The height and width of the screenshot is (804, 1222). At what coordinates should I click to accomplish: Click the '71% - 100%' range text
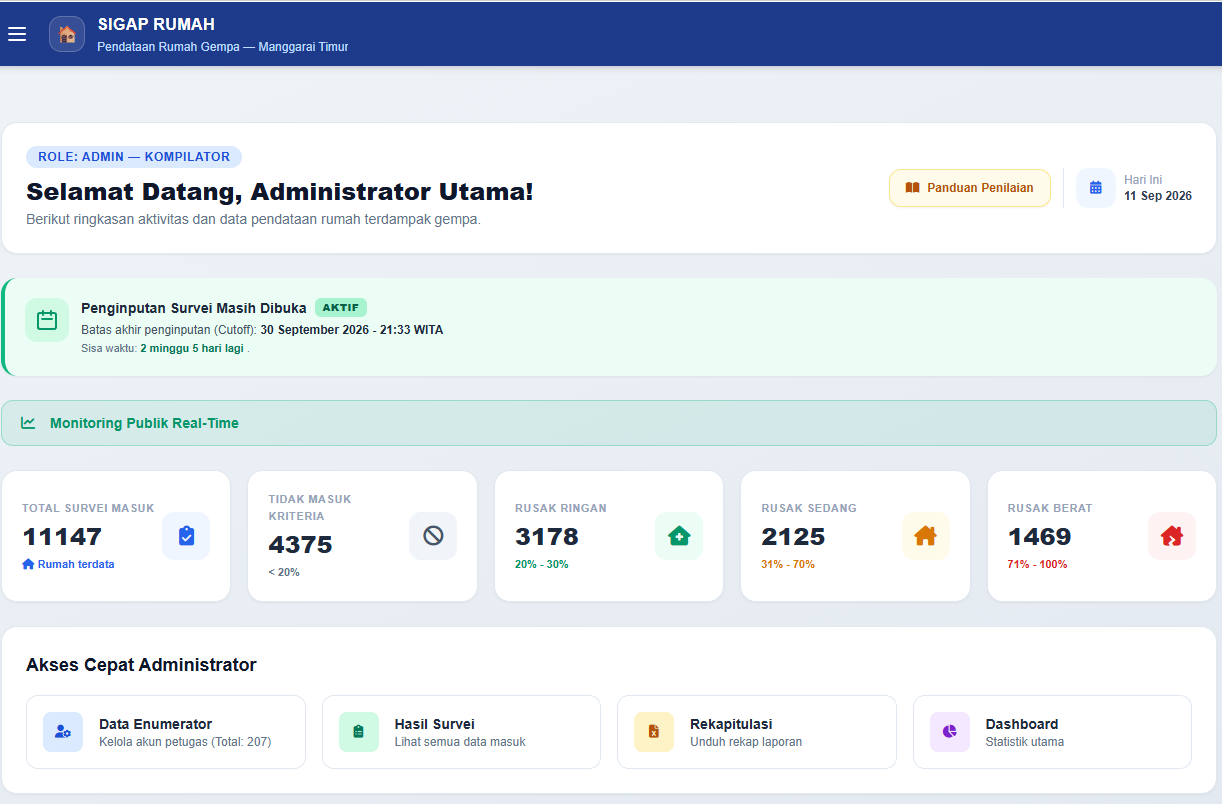coord(1037,564)
